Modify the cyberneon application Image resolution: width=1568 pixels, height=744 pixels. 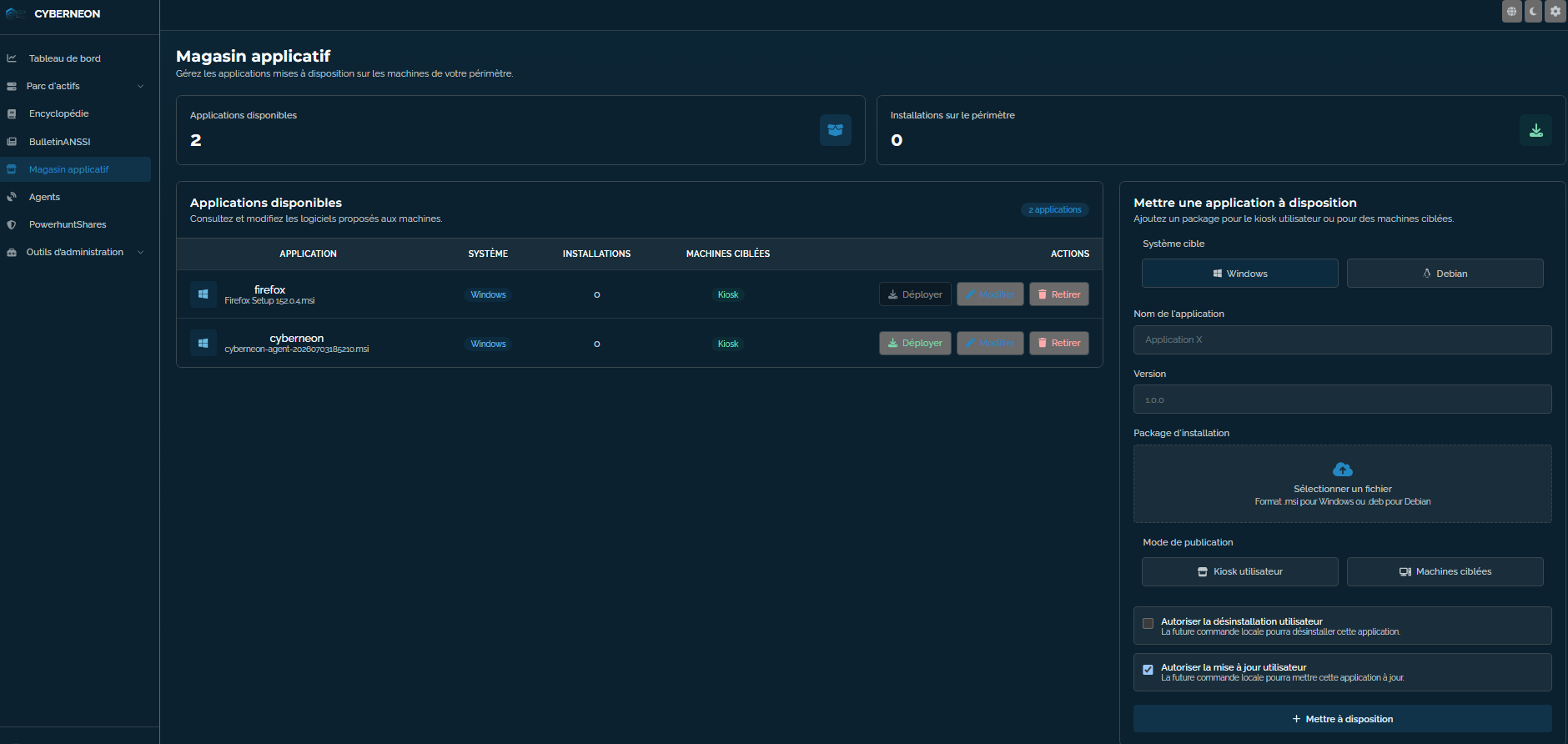[x=990, y=343]
